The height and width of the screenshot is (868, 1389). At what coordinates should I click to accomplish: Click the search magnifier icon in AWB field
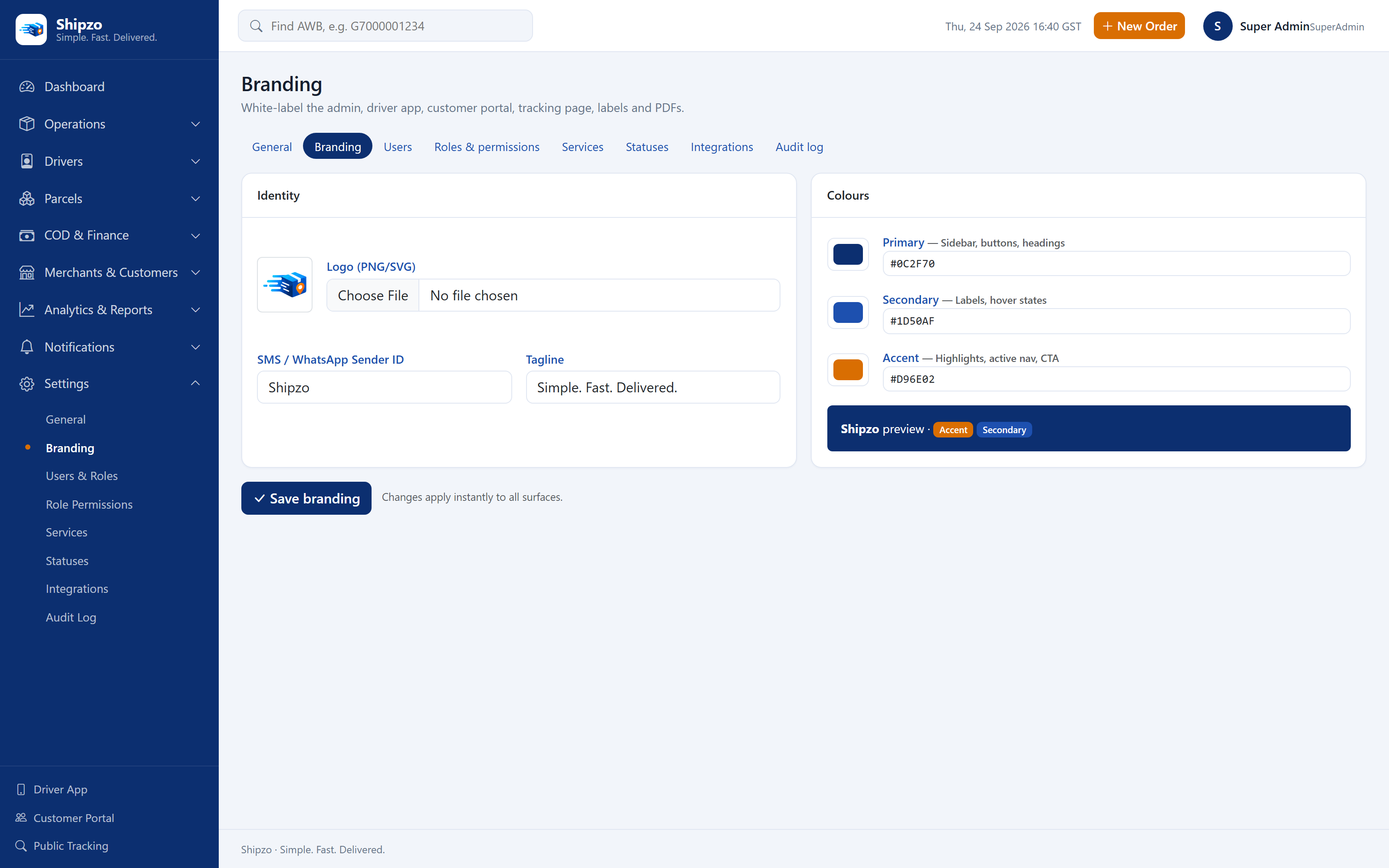click(x=257, y=26)
